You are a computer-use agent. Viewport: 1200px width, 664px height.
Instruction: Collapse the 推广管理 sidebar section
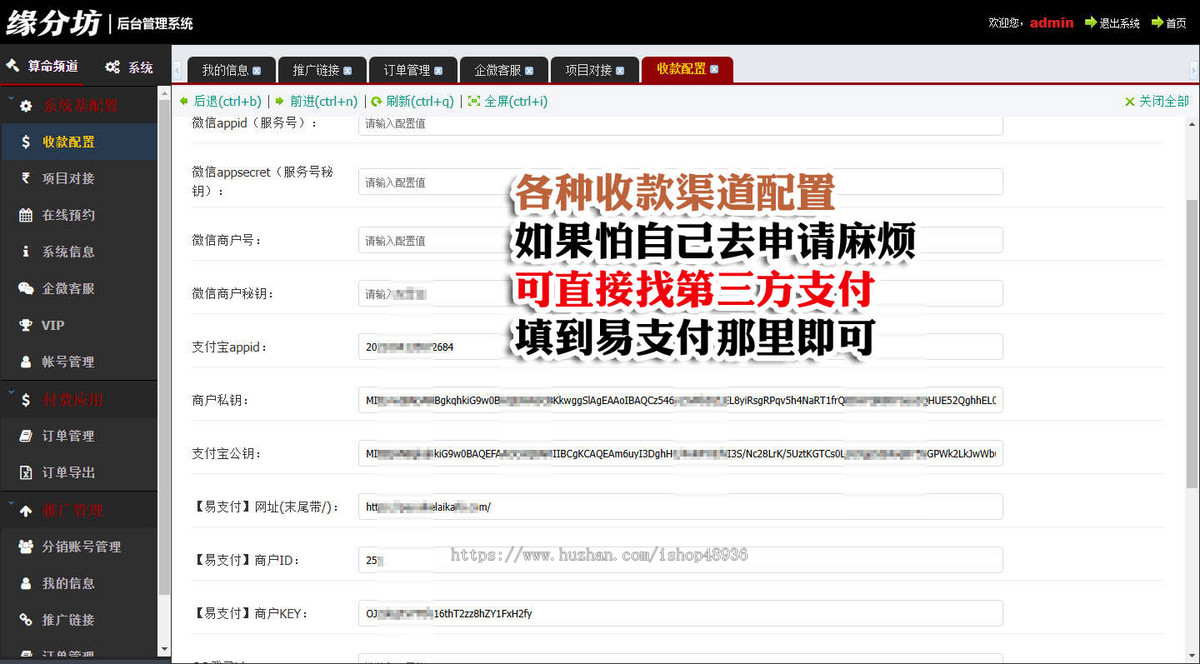coord(79,510)
